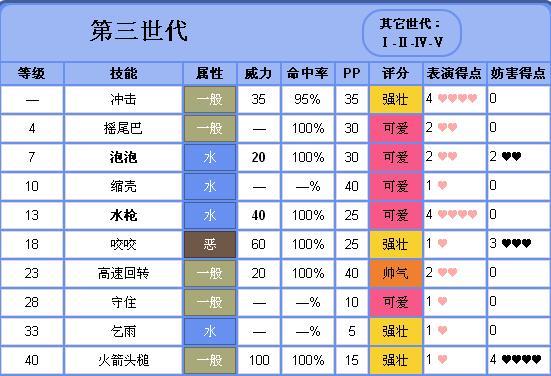
Task: Open generation II link in 其它世代
Action: pyautogui.click(x=403, y=43)
